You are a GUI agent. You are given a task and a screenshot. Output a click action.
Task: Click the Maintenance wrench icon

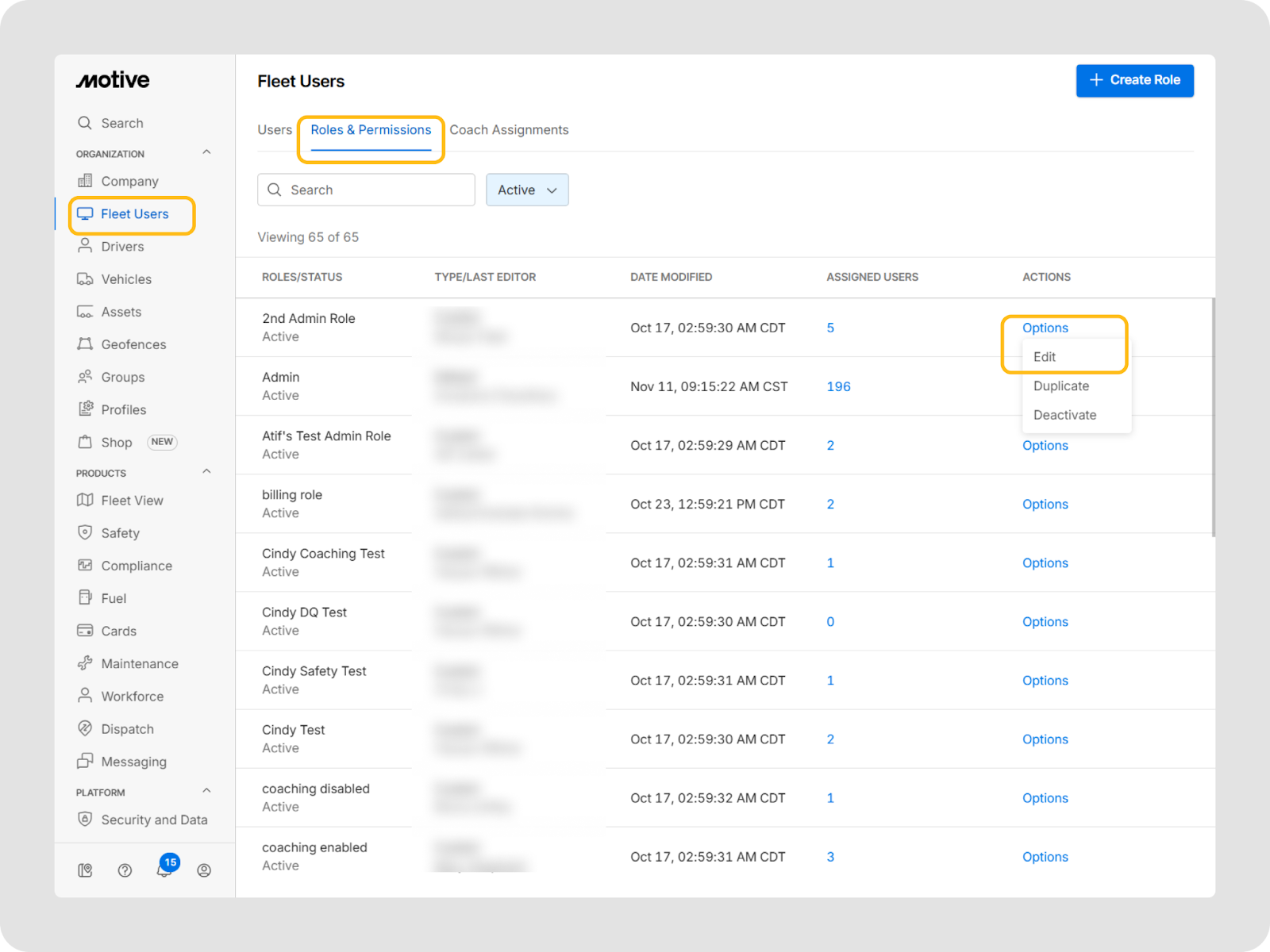tap(85, 663)
